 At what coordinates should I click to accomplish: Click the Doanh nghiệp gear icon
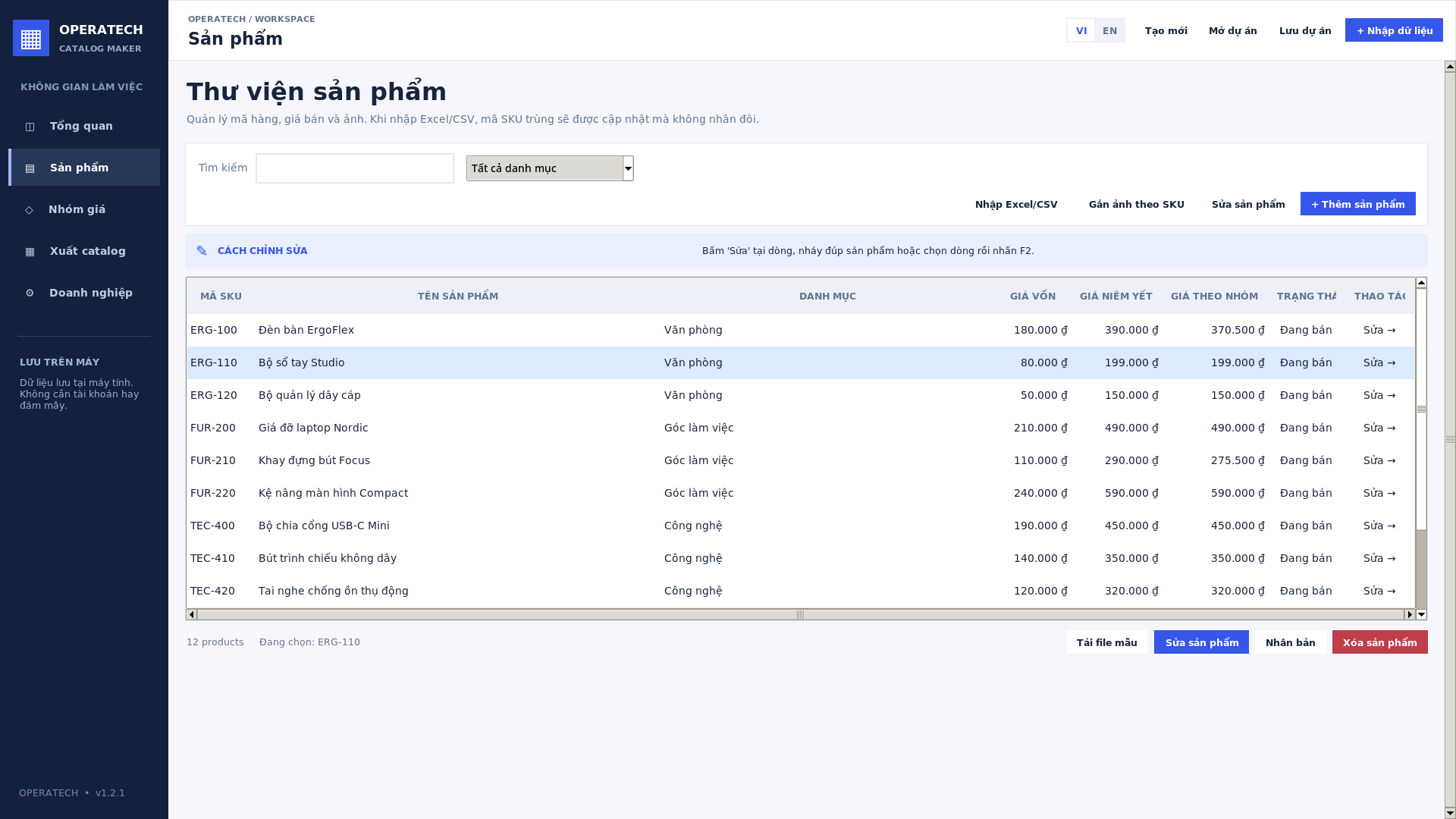(30, 293)
